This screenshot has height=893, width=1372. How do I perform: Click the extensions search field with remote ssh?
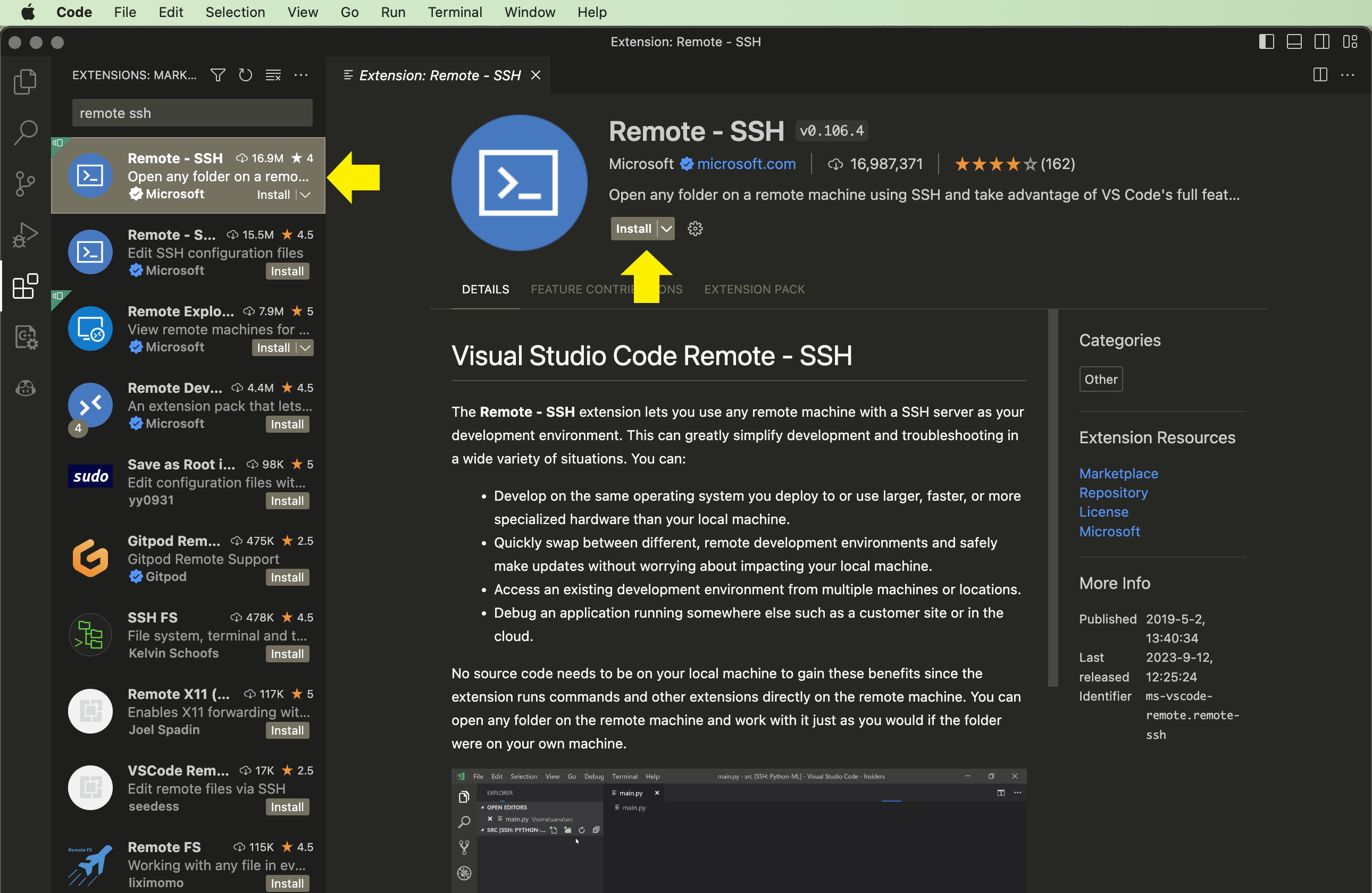192,113
